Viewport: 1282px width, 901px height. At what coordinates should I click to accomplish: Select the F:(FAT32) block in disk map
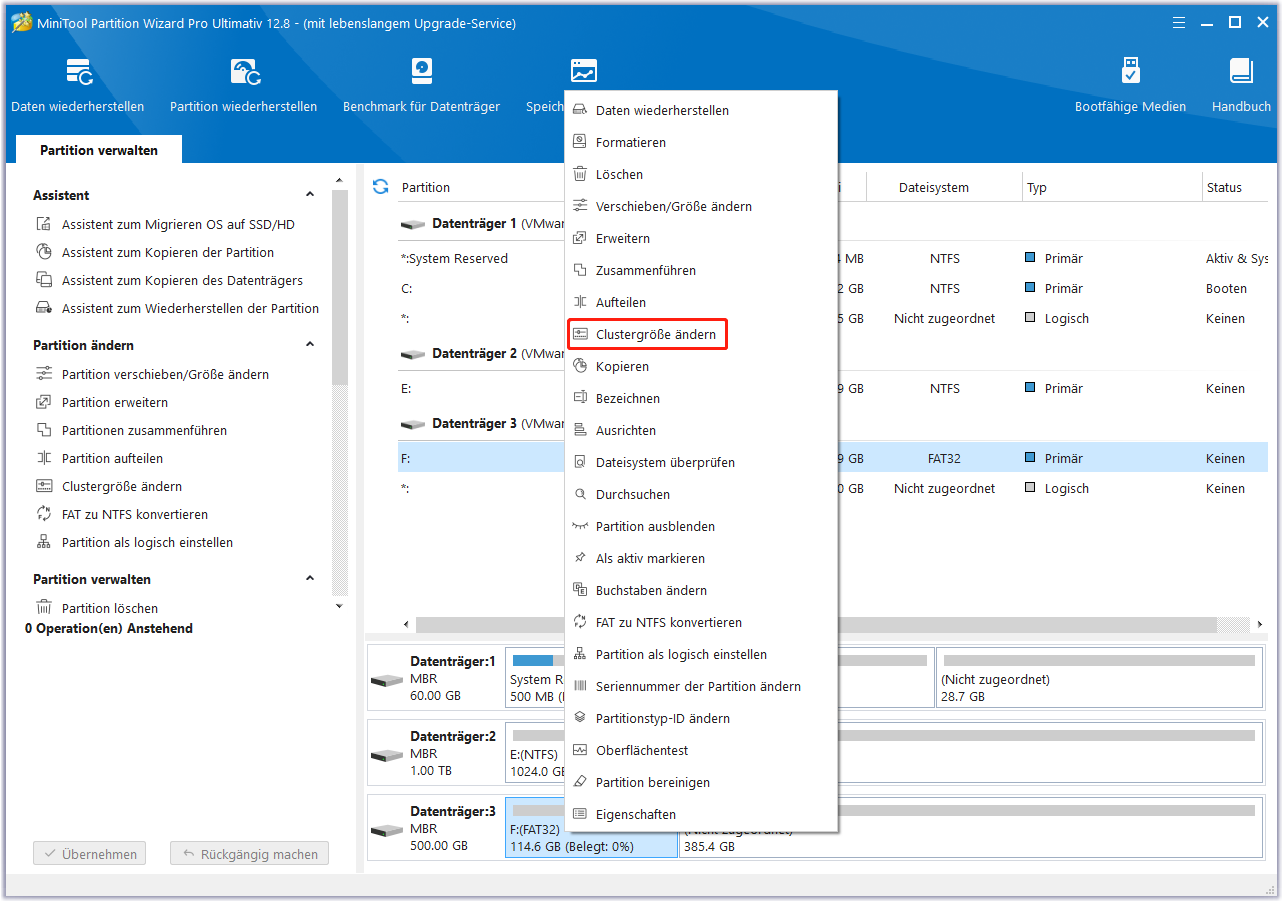591,827
